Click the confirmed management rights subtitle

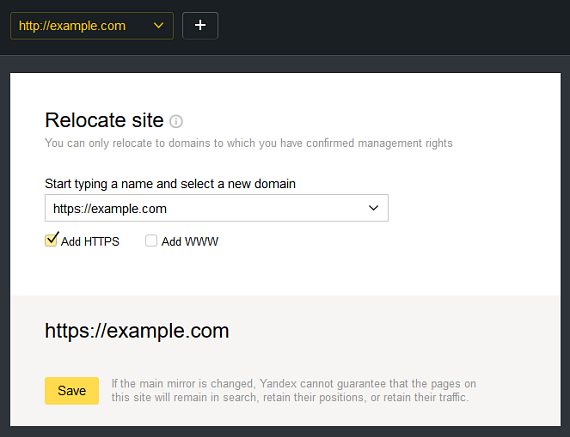249,143
